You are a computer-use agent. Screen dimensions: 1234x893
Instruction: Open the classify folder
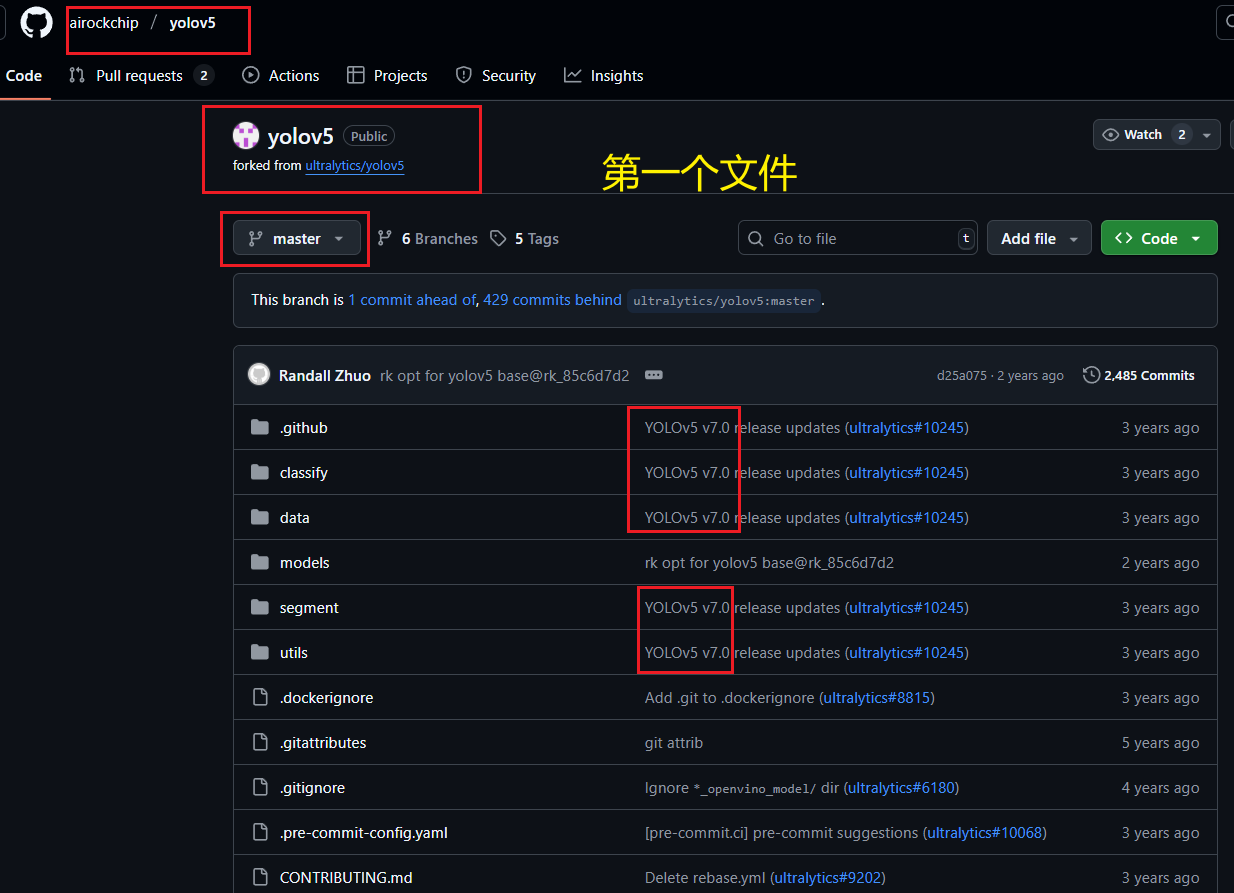tap(304, 473)
